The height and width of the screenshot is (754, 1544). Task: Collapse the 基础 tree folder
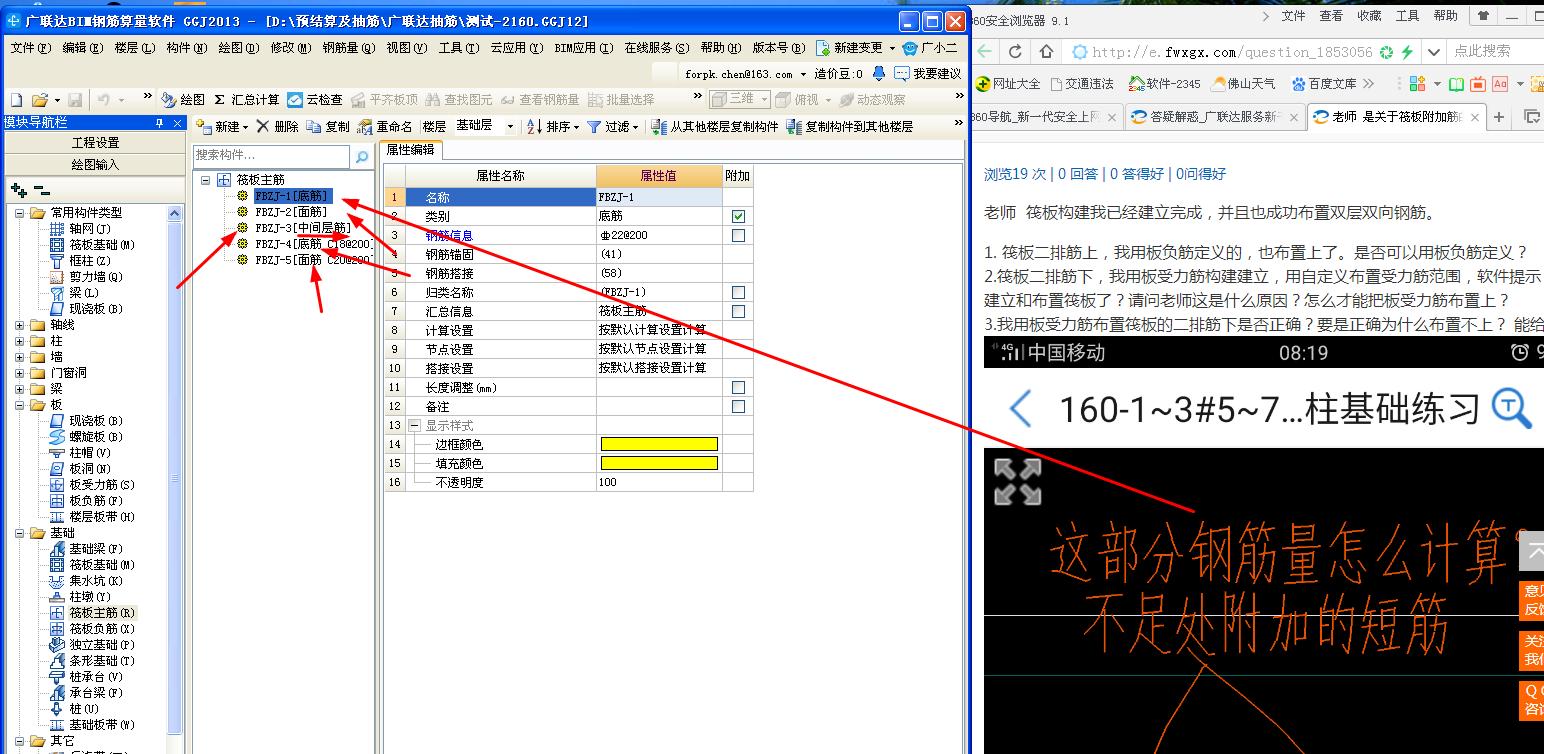(x=20, y=533)
